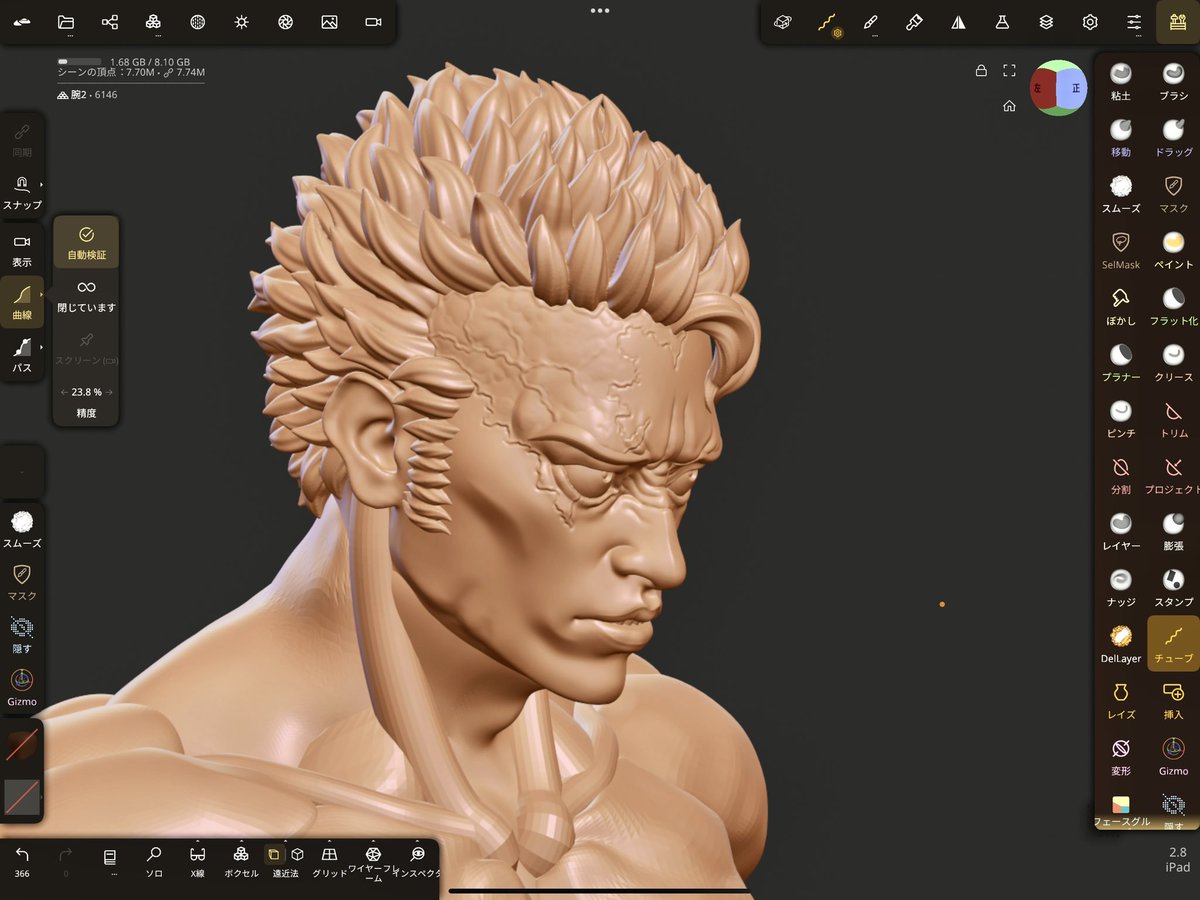The image size is (1200, 900).
Task: Toggle 自動検証 auto-validate option
Action: pyautogui.click(x=86, y=243)
